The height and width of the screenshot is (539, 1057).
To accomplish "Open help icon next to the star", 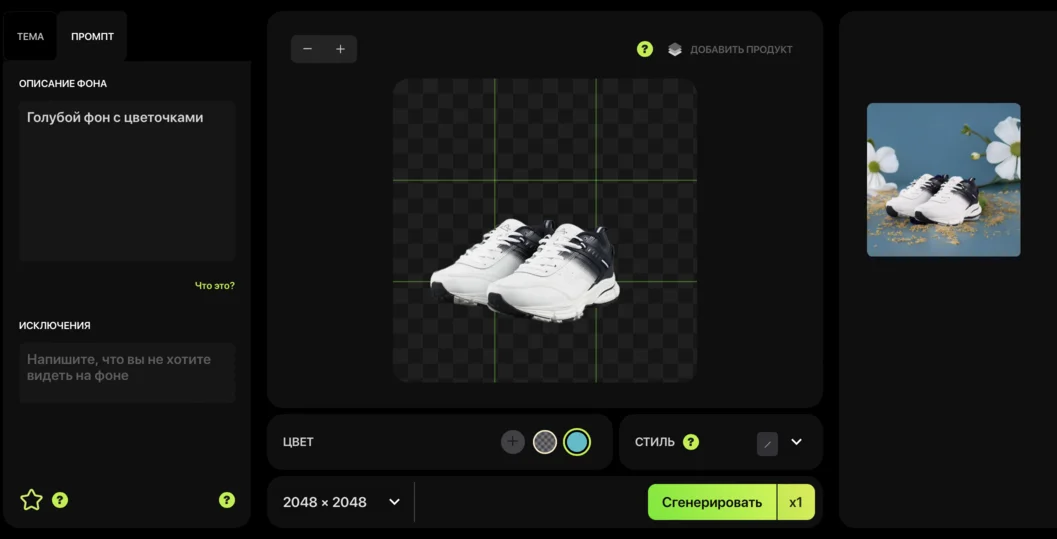I will coord(60,500).
